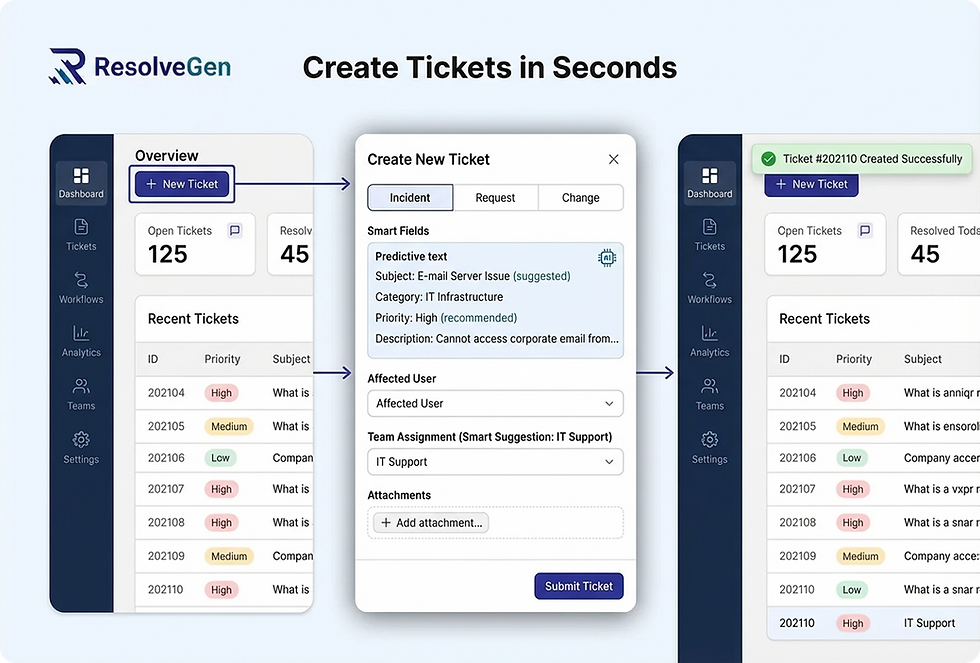Open Dashboard in right panel sidebar
980x663 pixels.
click(709, 182)
